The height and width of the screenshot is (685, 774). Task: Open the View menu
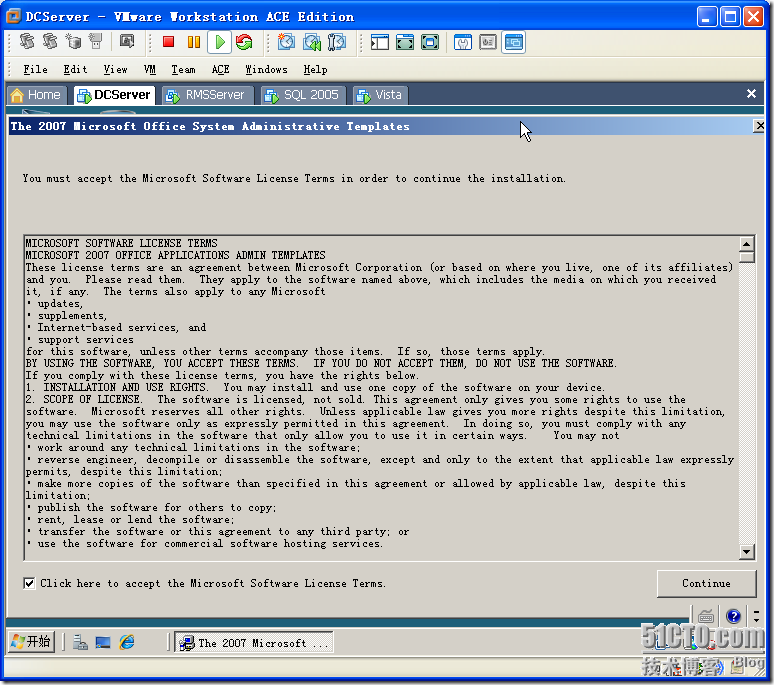click(116, 70)
